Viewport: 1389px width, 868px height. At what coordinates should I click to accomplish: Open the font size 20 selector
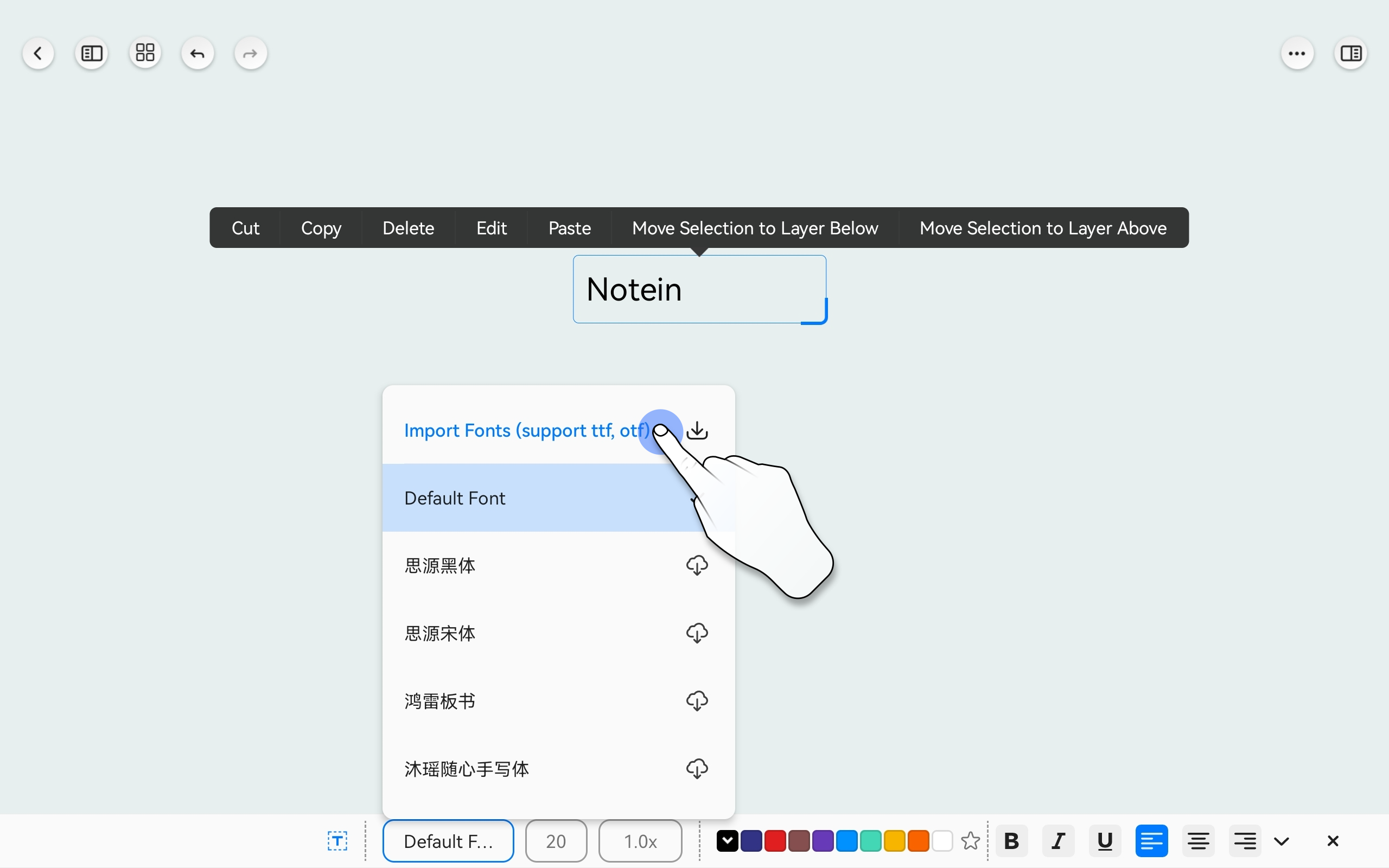(556, 841)
